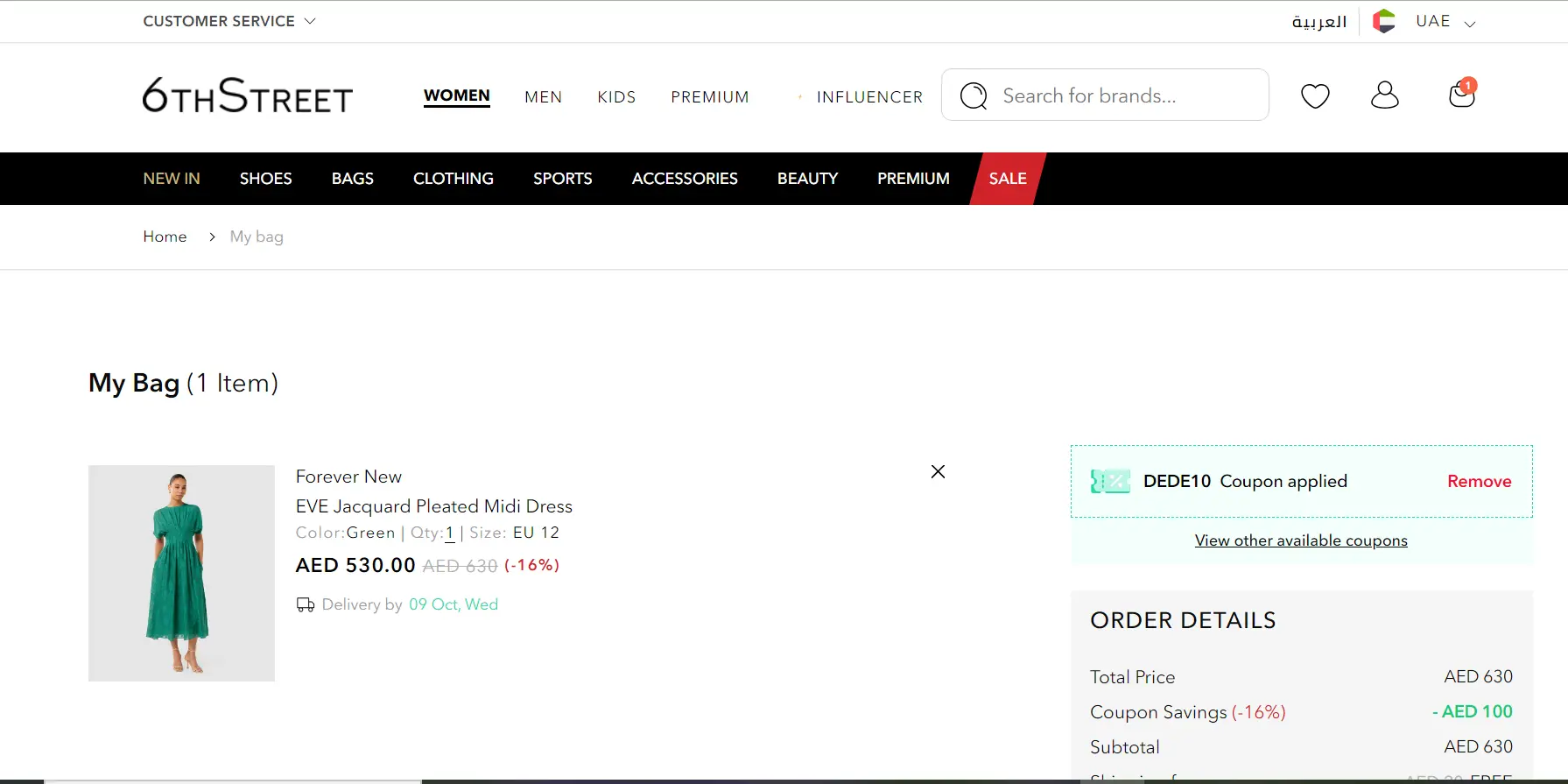The height and width of the screenshot is (784, 1568).
Task: Focus the Search for brands field
Action: tap(1105, 95)
